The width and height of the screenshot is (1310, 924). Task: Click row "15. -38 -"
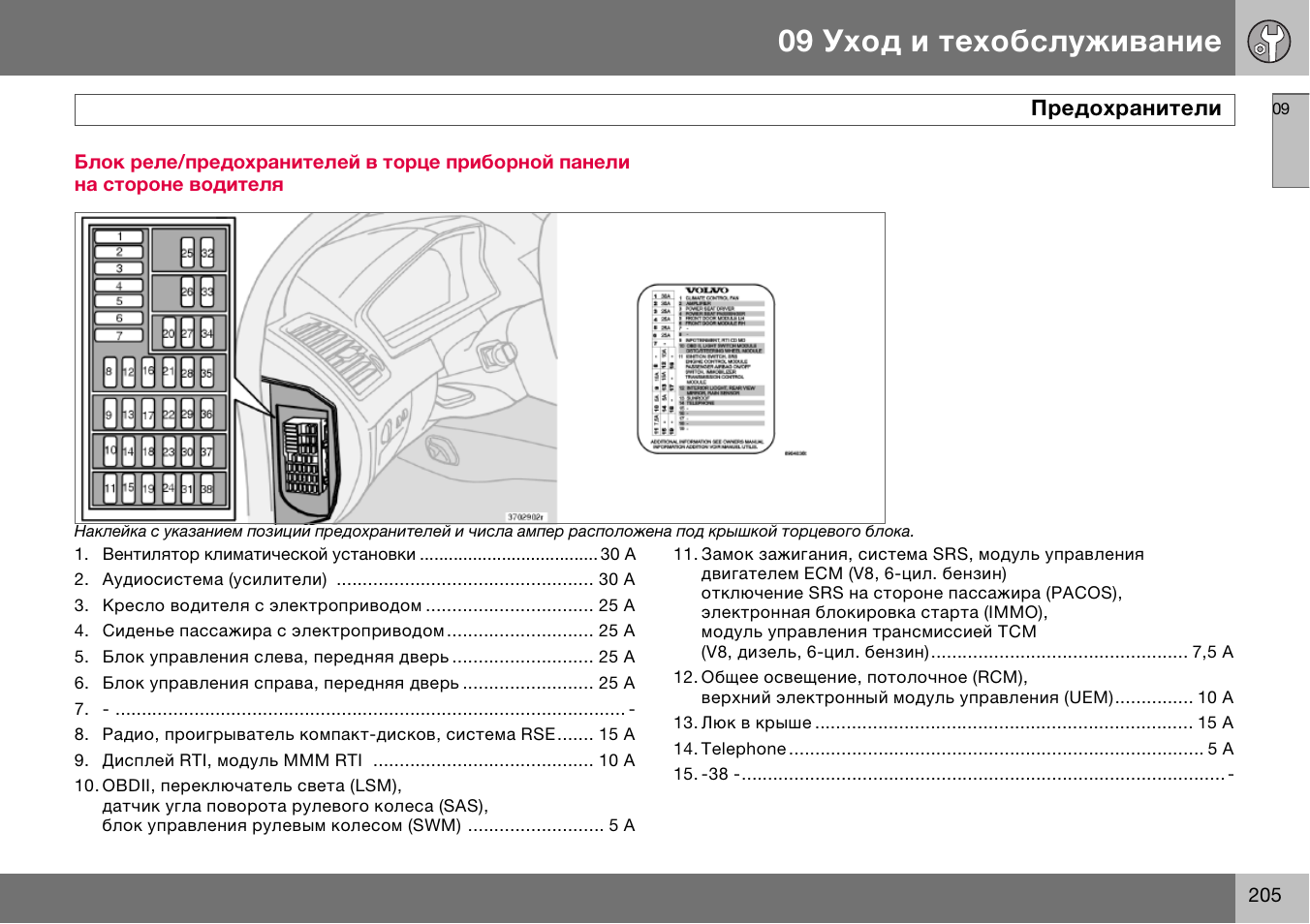[953, 775]
